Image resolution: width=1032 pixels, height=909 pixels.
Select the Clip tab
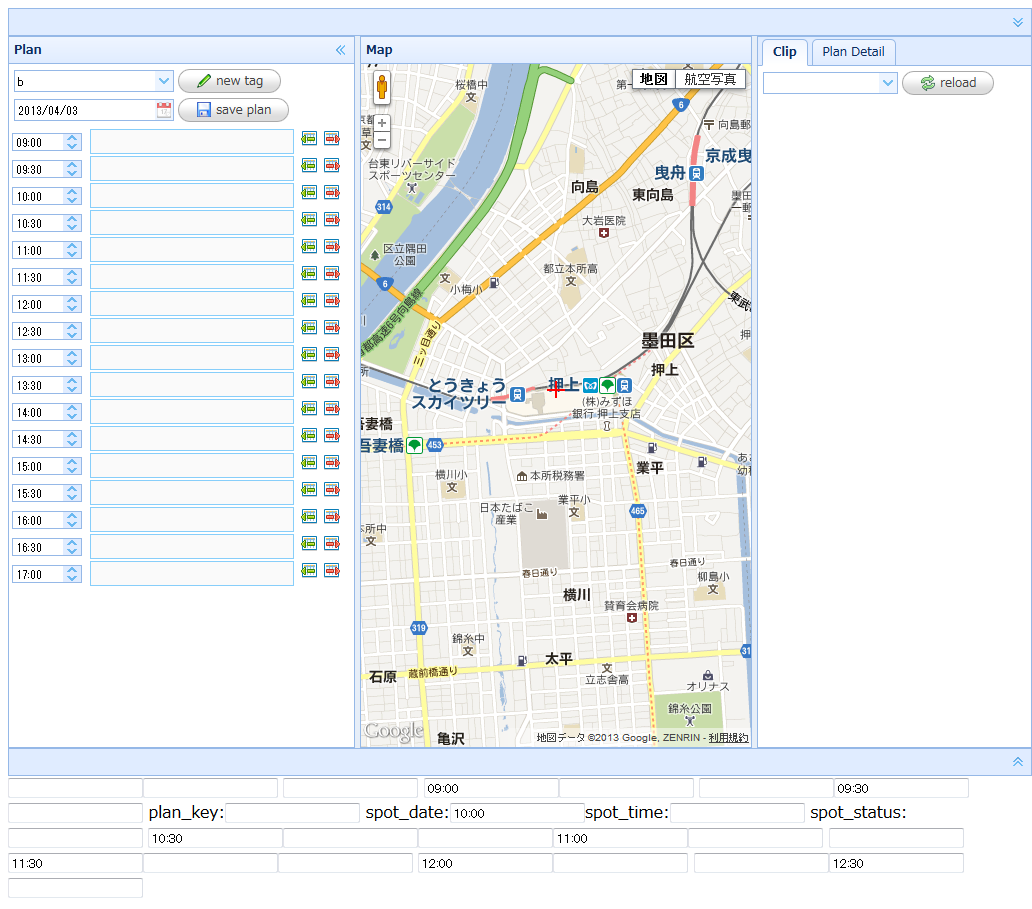click(x=785, y=52)
